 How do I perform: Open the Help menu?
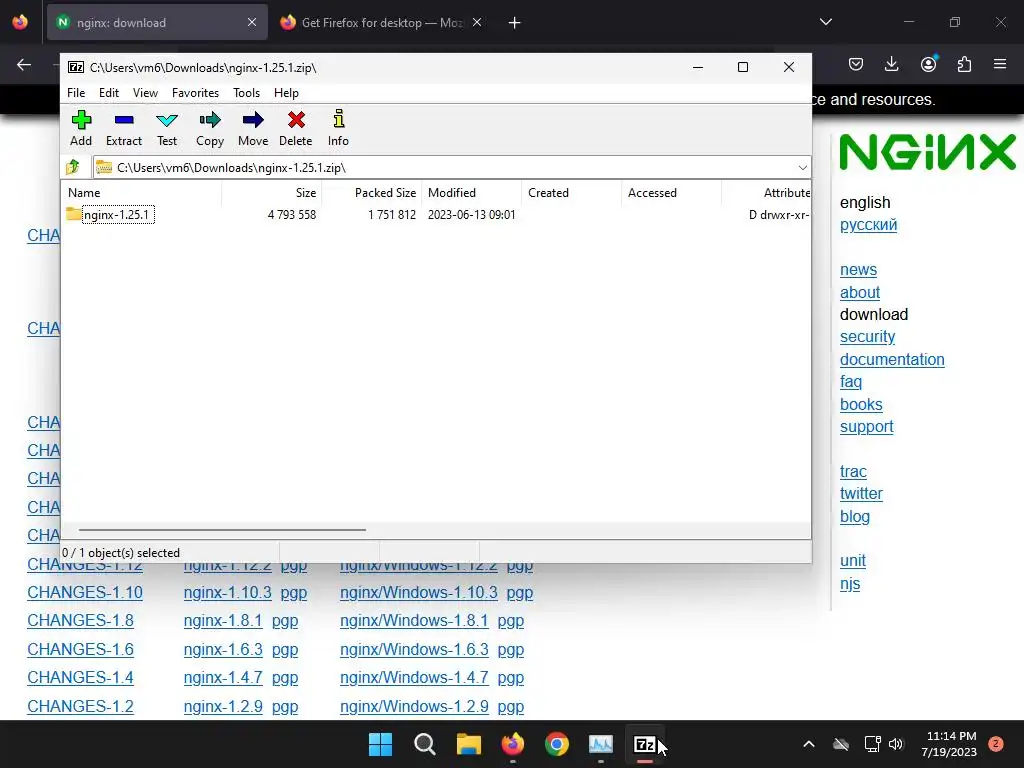click(x=286, y=93)
